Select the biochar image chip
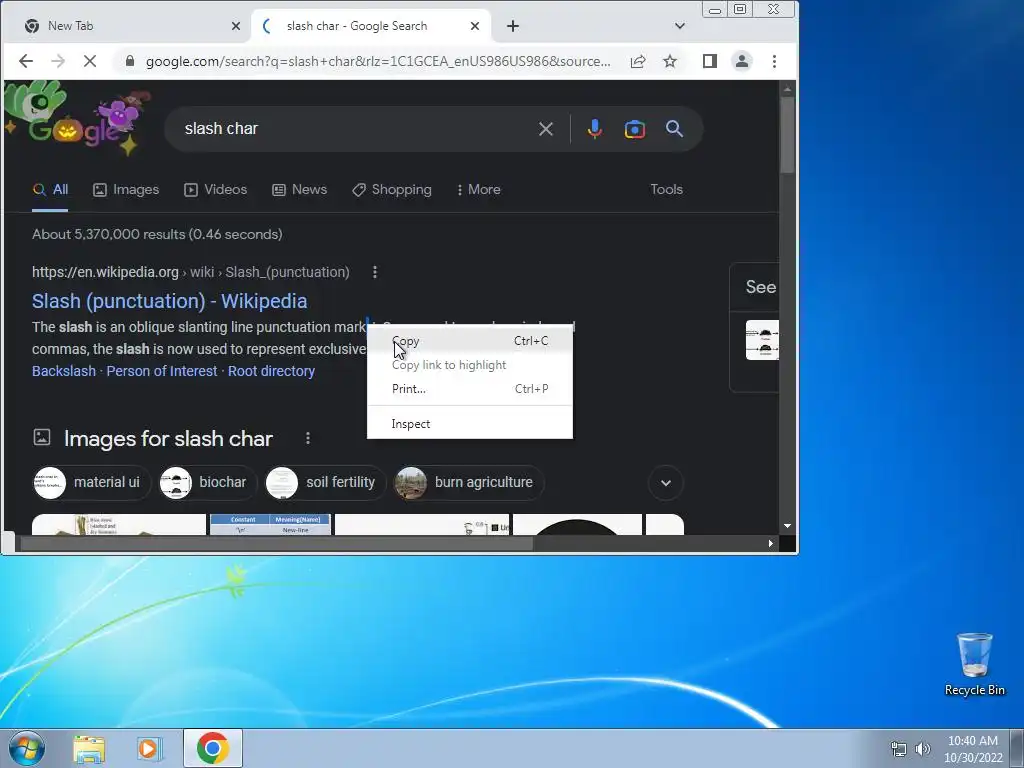1024x768 pixels. (208, 483)
